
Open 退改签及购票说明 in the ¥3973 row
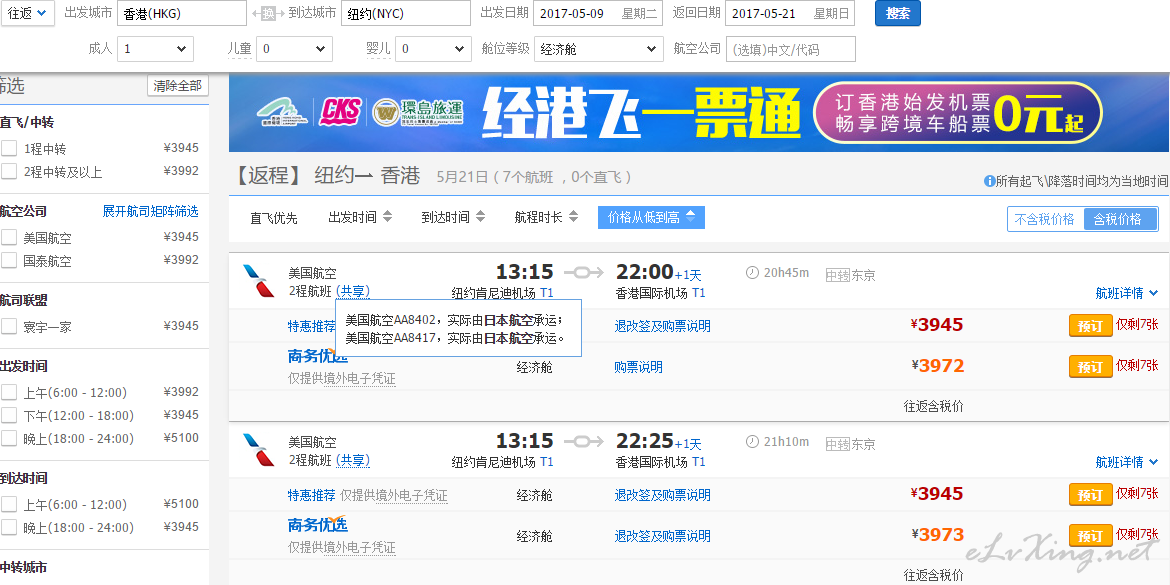(663, 536)
